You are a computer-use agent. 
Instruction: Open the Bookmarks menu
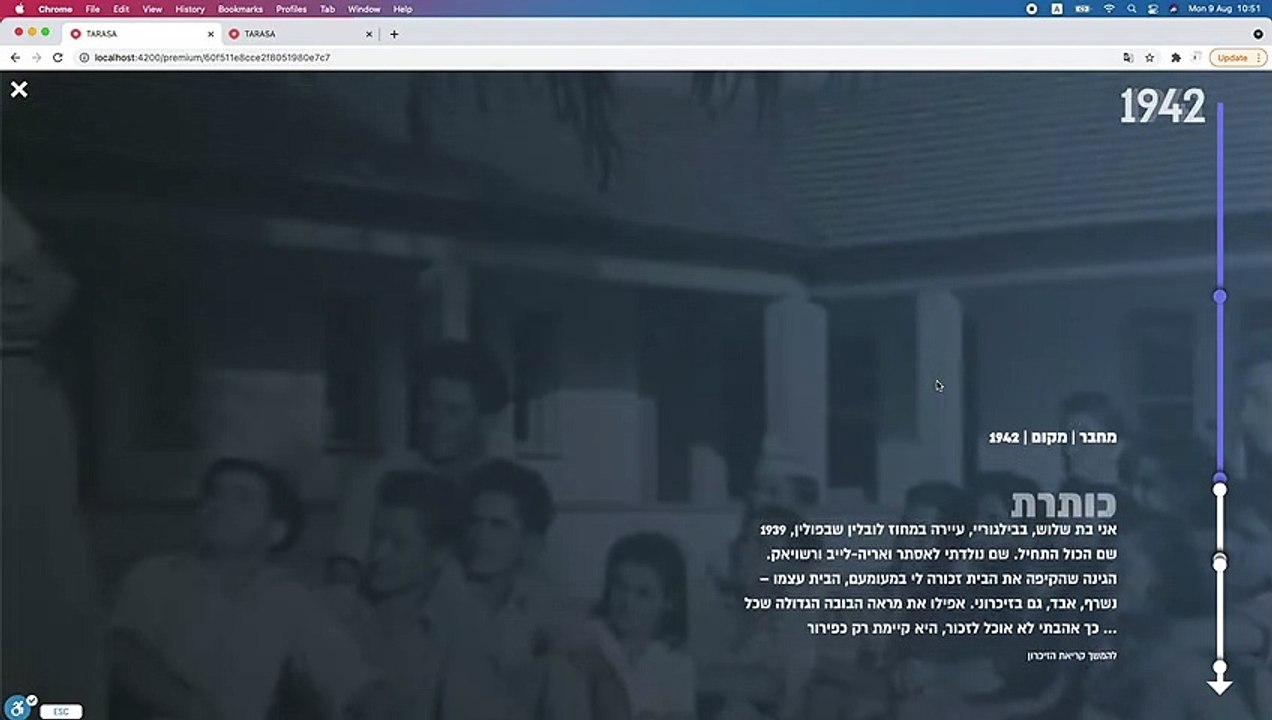pos(240,9)
